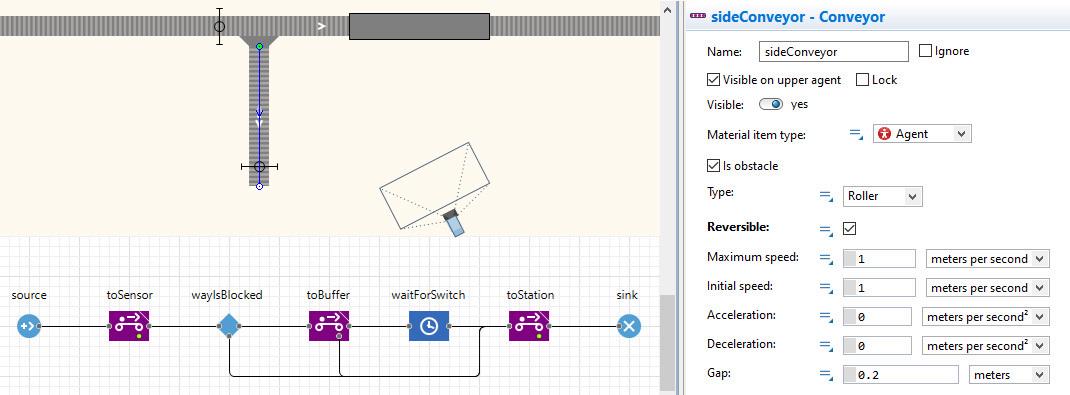1070x395 pixels.
Task: Click static/dynamic switch icon beside Type
Action: pyautogui.click(x=826, y=197)
